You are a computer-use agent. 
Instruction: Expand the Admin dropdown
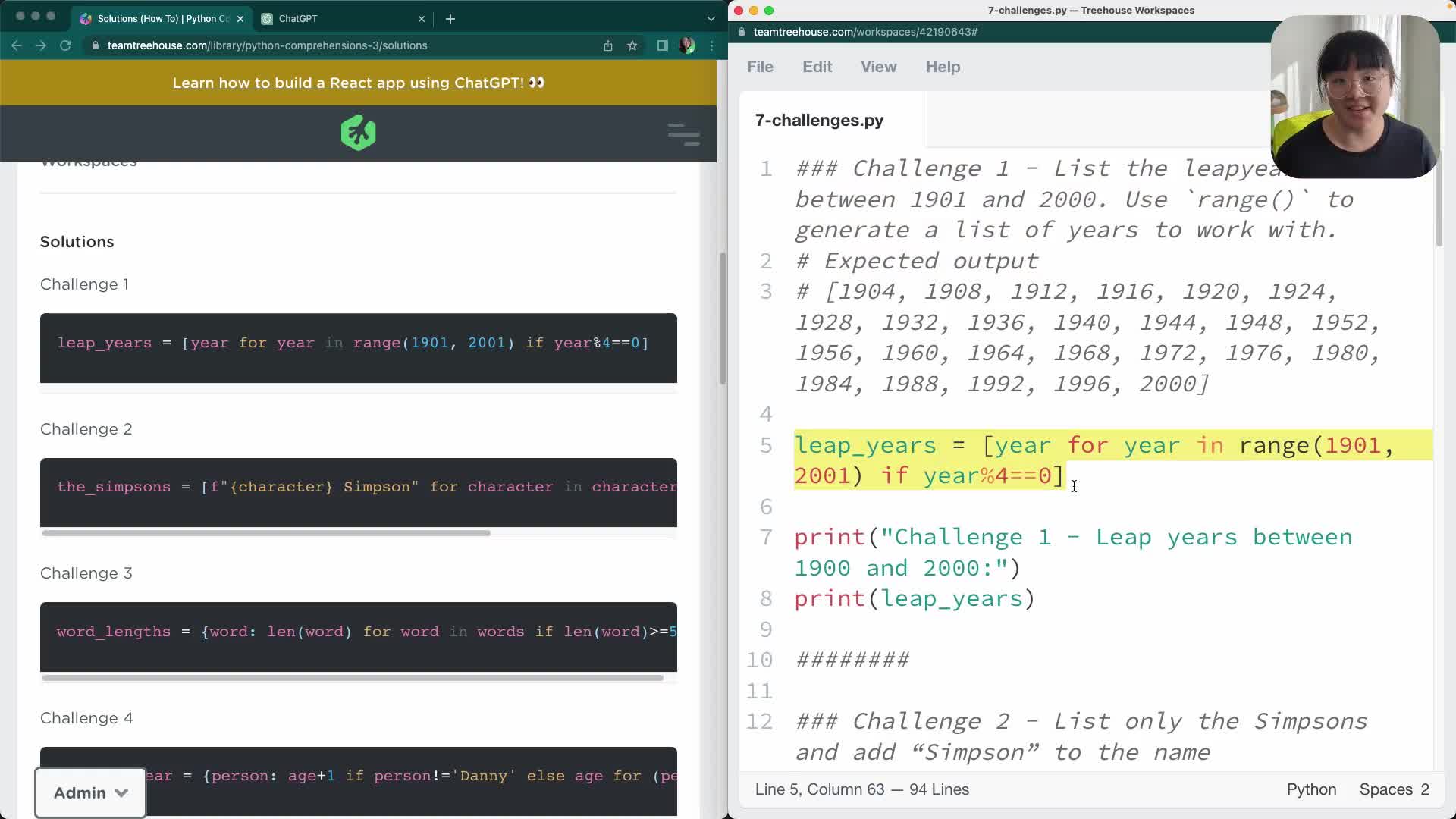(x=89, y=792)
